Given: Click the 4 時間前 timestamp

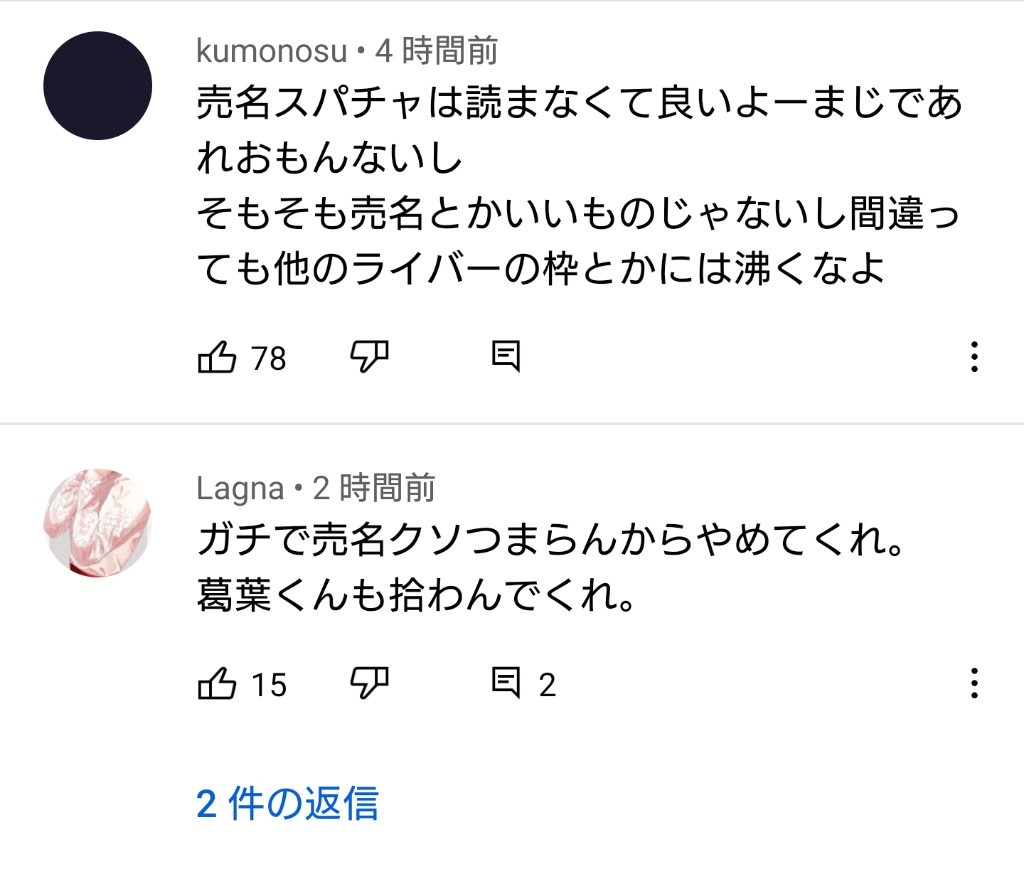Looking at the screenshot, I should pyautogui.click(x=436, y=51).
